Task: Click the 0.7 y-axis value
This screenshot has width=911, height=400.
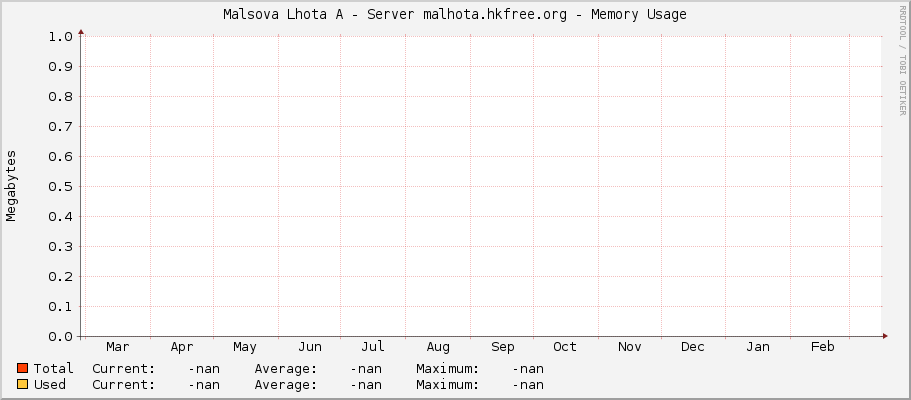Action: pos(60,127)
